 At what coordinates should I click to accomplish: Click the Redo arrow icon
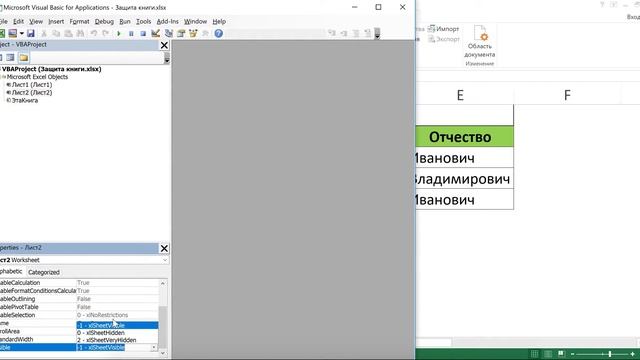[x=106, y=33]
